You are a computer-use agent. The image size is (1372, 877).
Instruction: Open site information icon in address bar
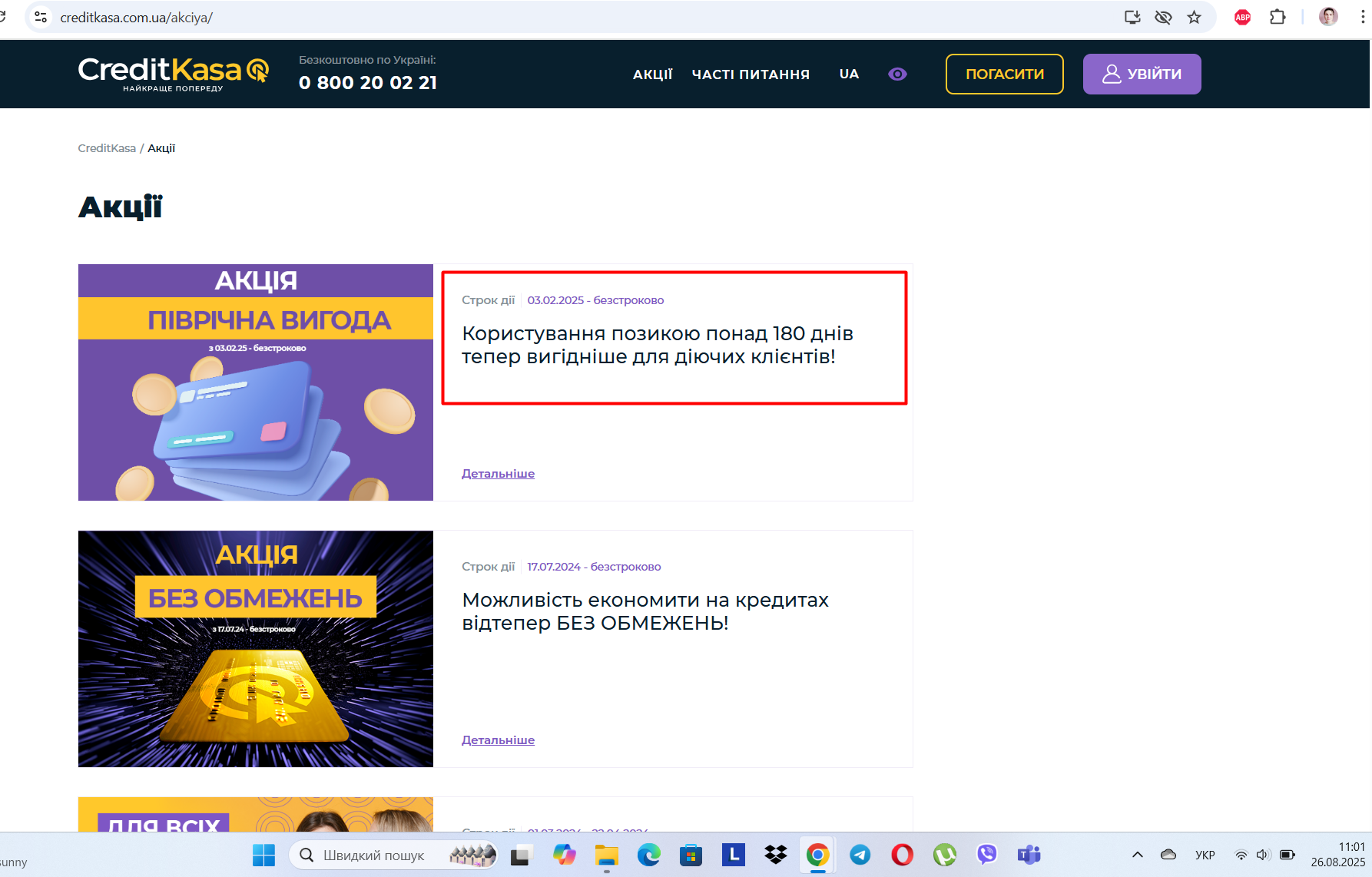coord(41,17)
